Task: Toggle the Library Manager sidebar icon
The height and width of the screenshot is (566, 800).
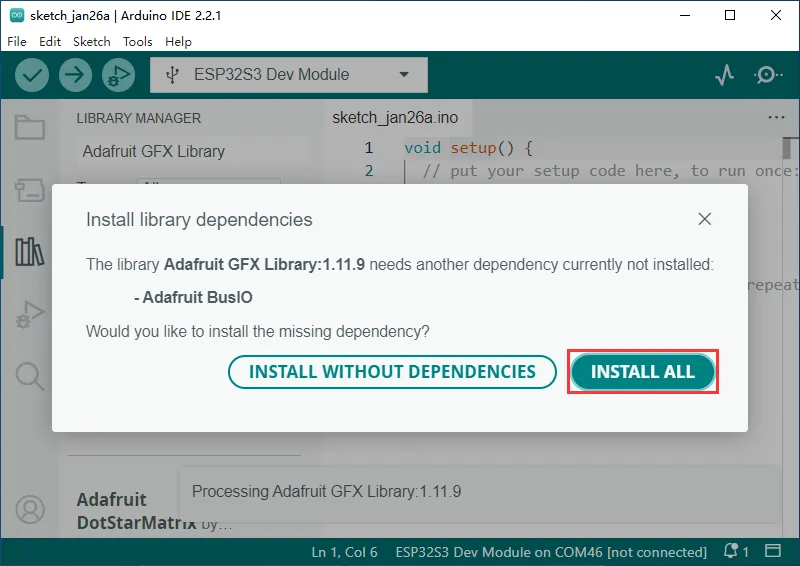Action: (x=30, y=252)
